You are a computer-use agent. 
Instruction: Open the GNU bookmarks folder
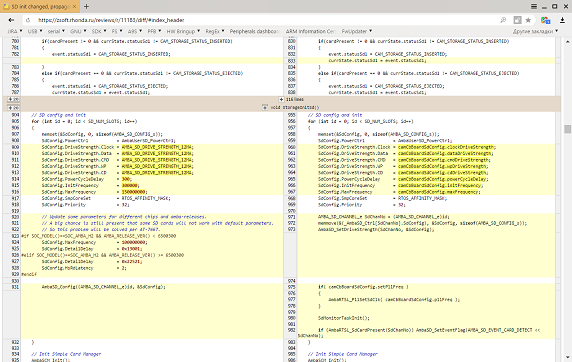click(78, 31)
